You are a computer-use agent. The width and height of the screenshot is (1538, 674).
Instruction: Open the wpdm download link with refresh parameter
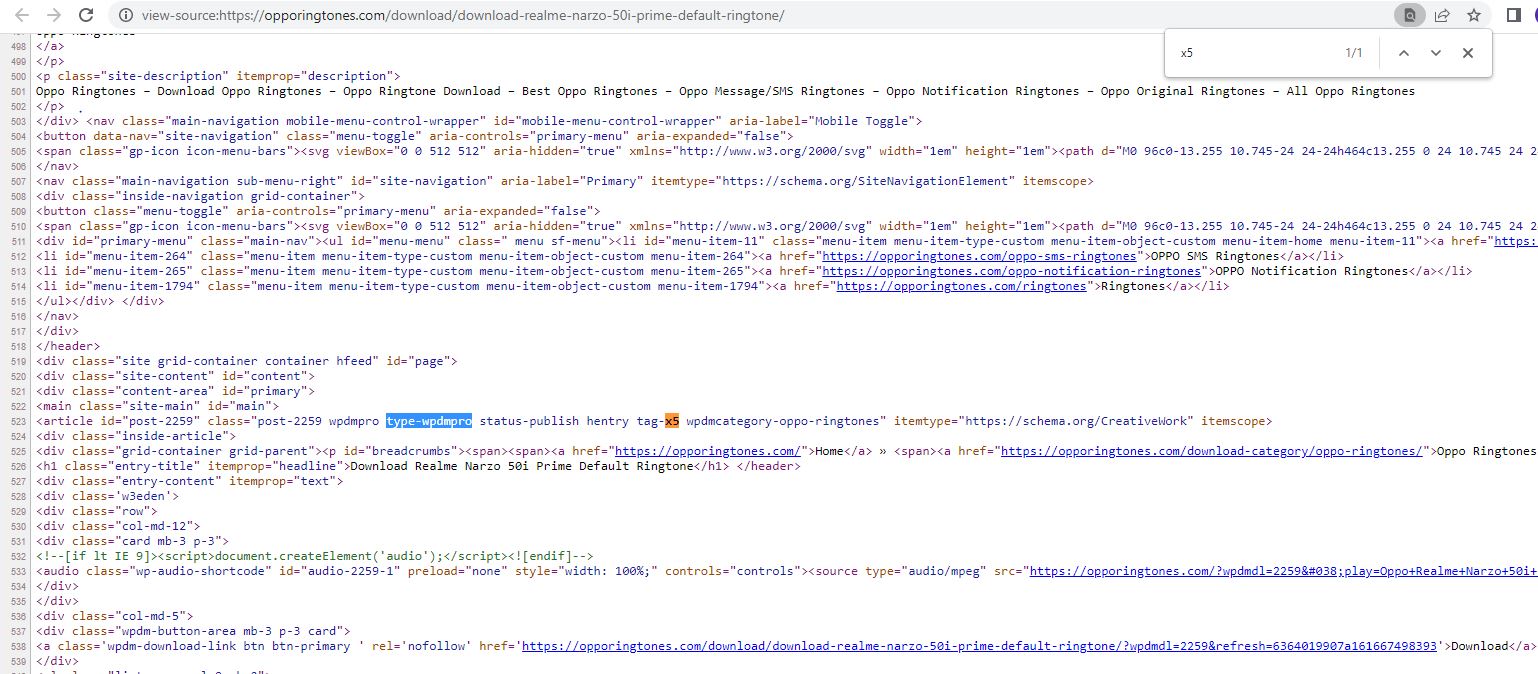click(x=981, y=646)
